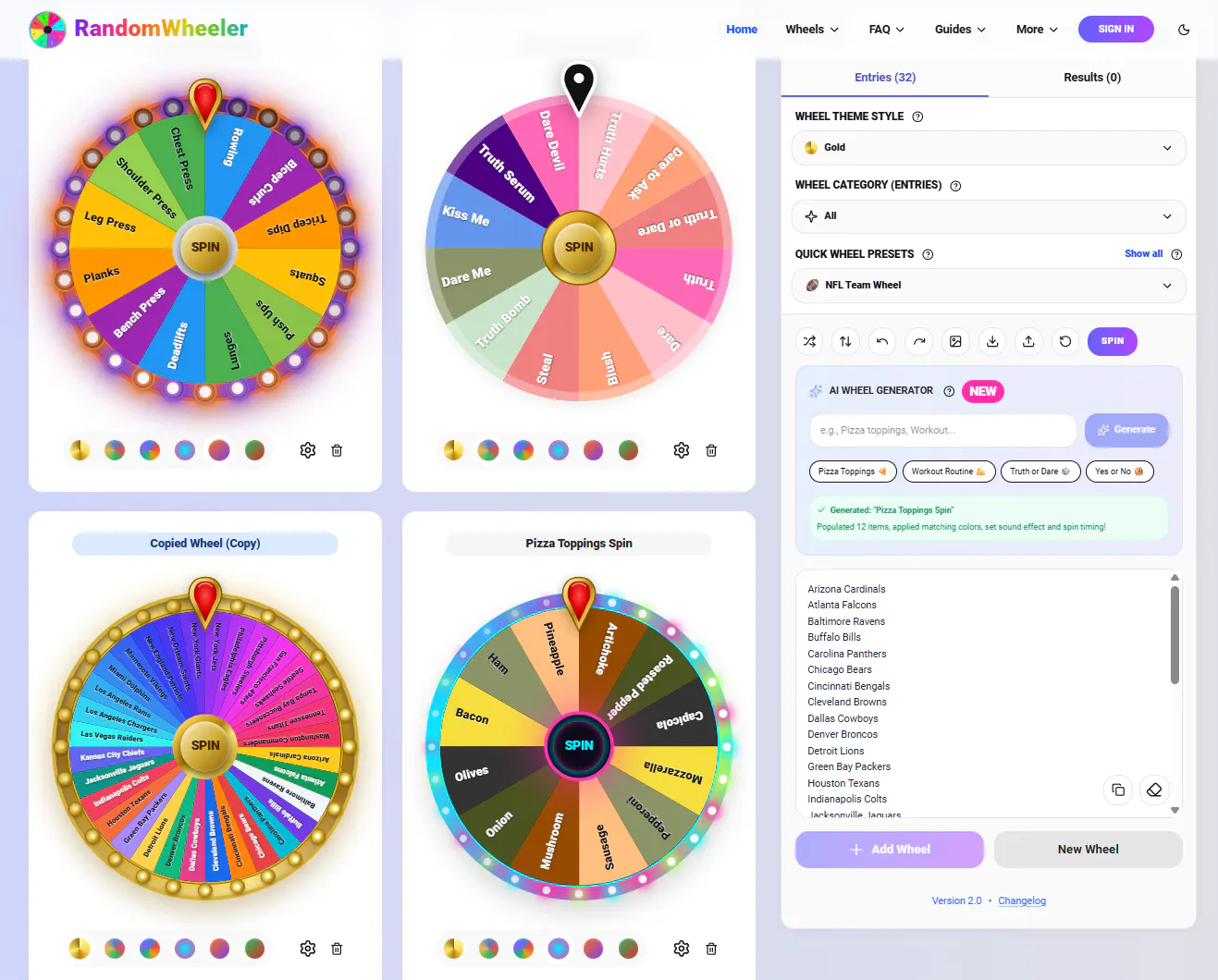Apply the gold theme swatch under workout wheel
1218x980 pixels.
(80, 450)
